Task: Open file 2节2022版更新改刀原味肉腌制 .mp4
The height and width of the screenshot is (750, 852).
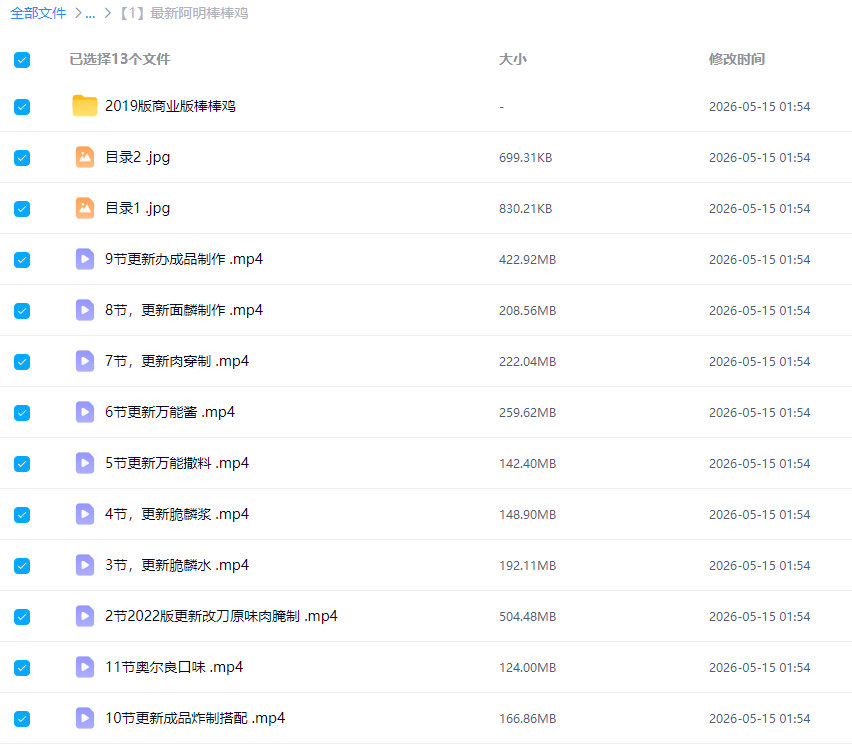Action: click(x=221, y=616)
